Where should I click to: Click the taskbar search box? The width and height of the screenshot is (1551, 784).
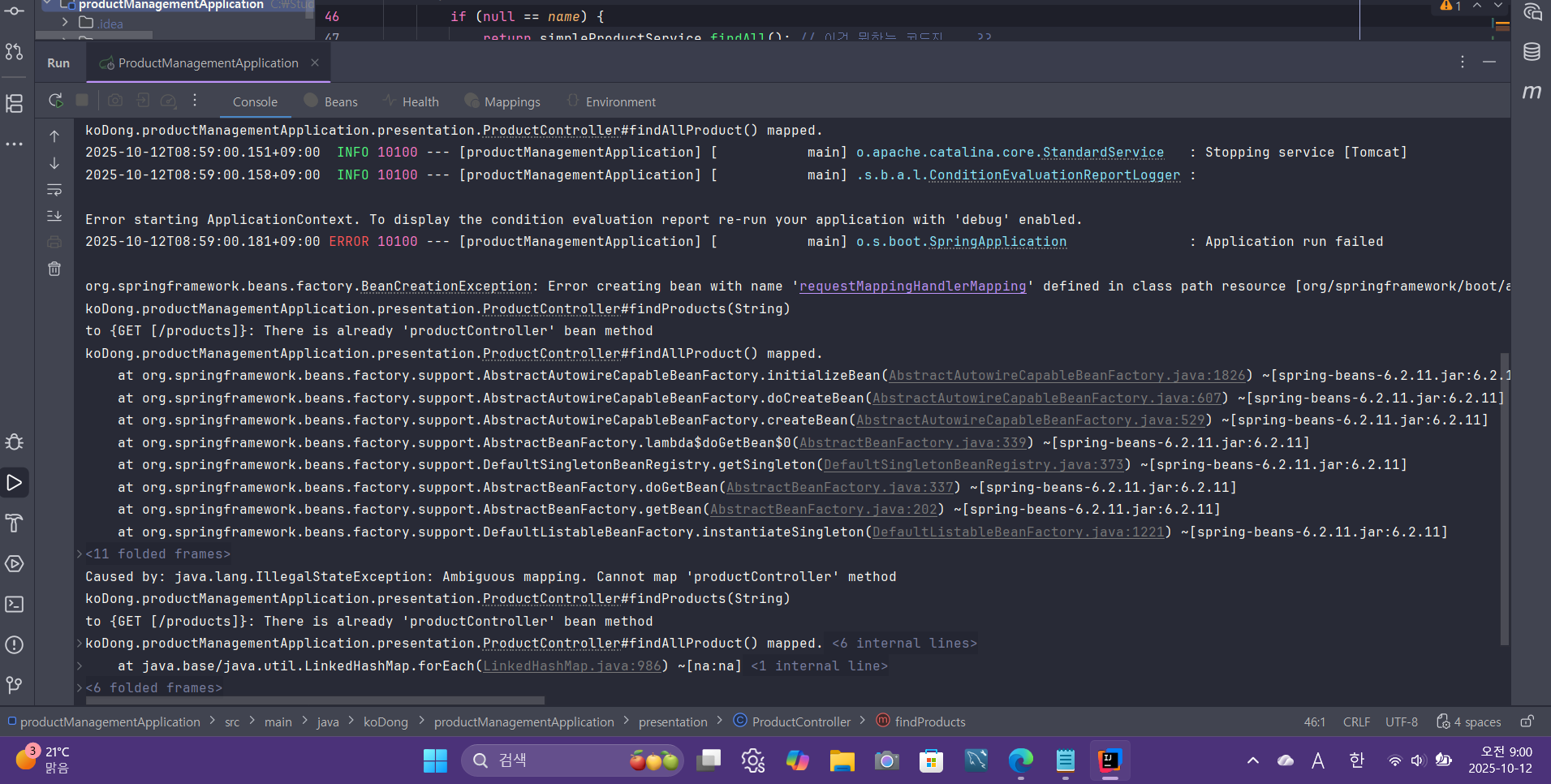pyautogui.click(x=573, y=760)
